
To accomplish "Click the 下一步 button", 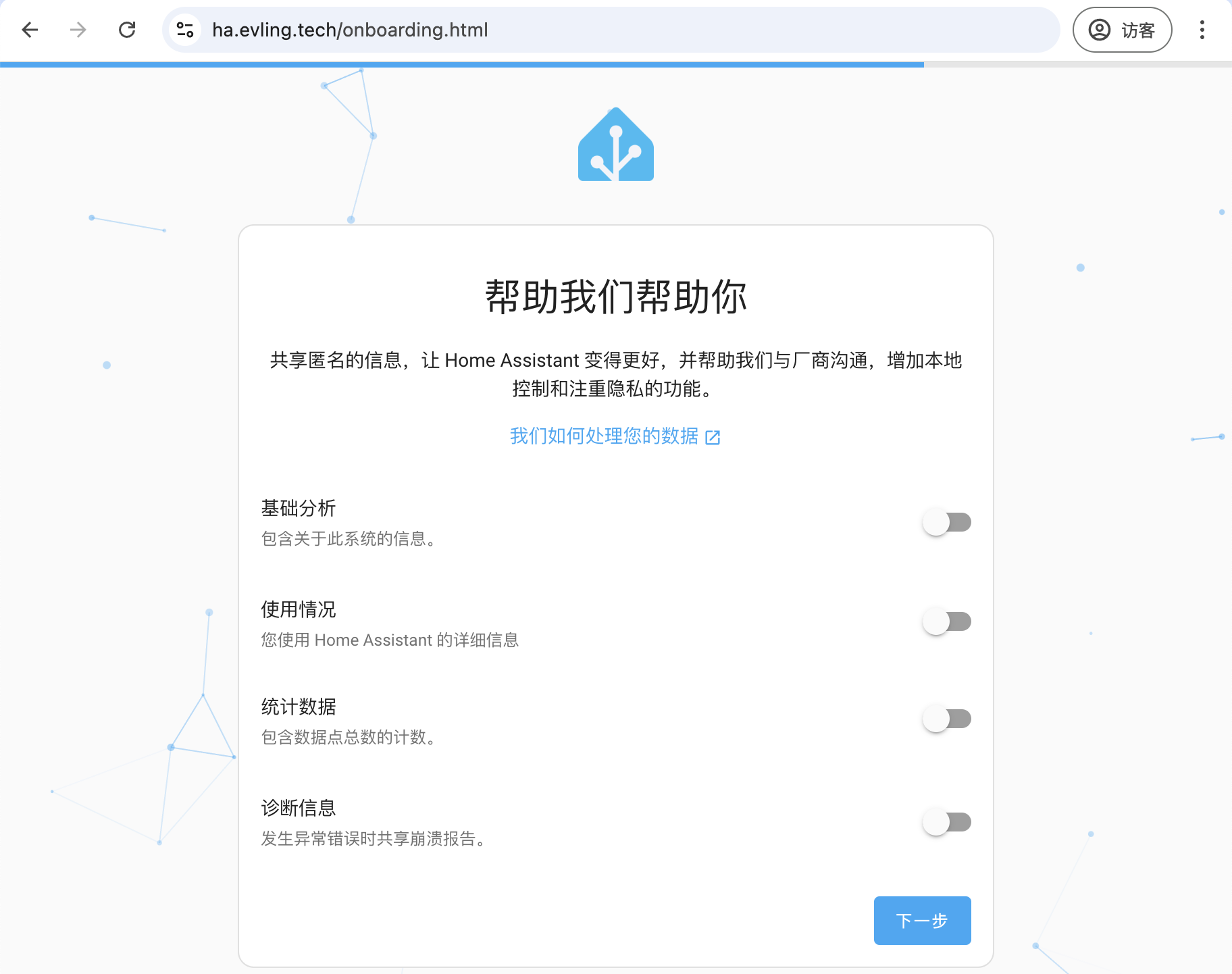I will pyautogui.click(x=922, y=921).
